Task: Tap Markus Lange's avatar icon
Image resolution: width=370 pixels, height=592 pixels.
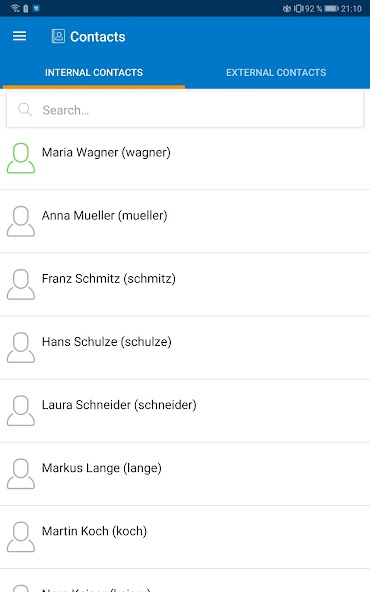Action: [21, 474]
